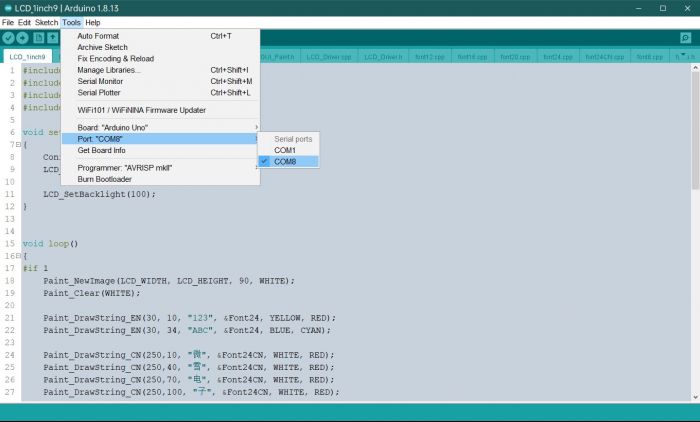Click the Open sketch toolbar icon
Screen dimensions: 700x422
(53, 38)
